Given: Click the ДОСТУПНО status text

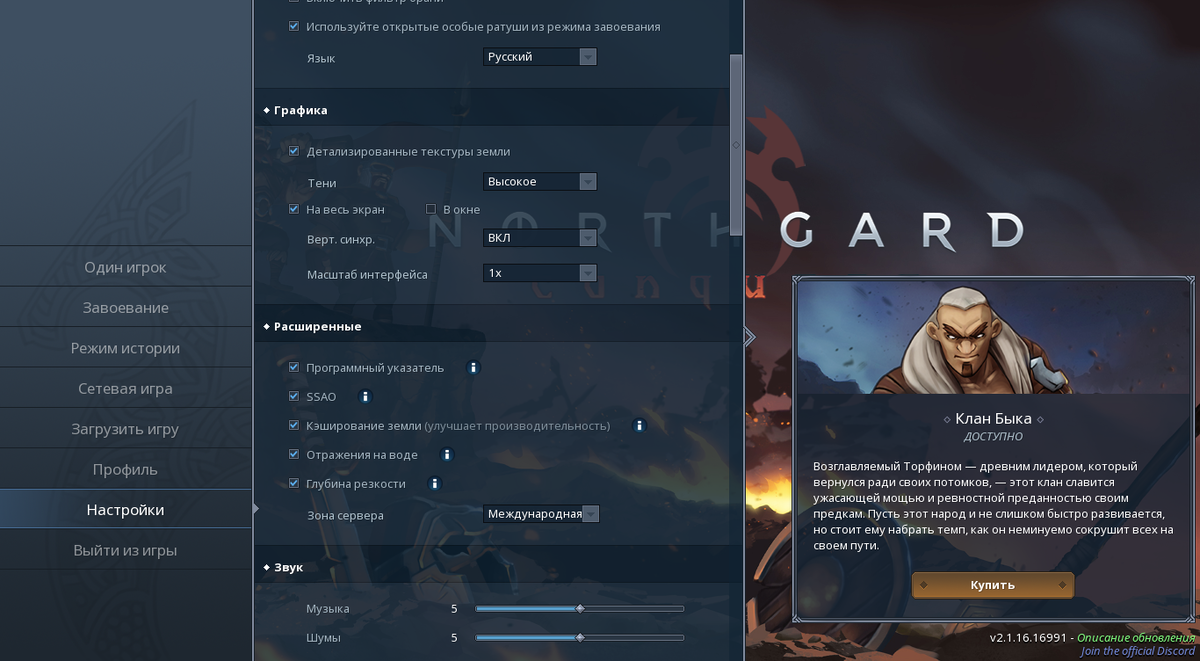Looking at the screenshot, I should click(x=993, y=437).
